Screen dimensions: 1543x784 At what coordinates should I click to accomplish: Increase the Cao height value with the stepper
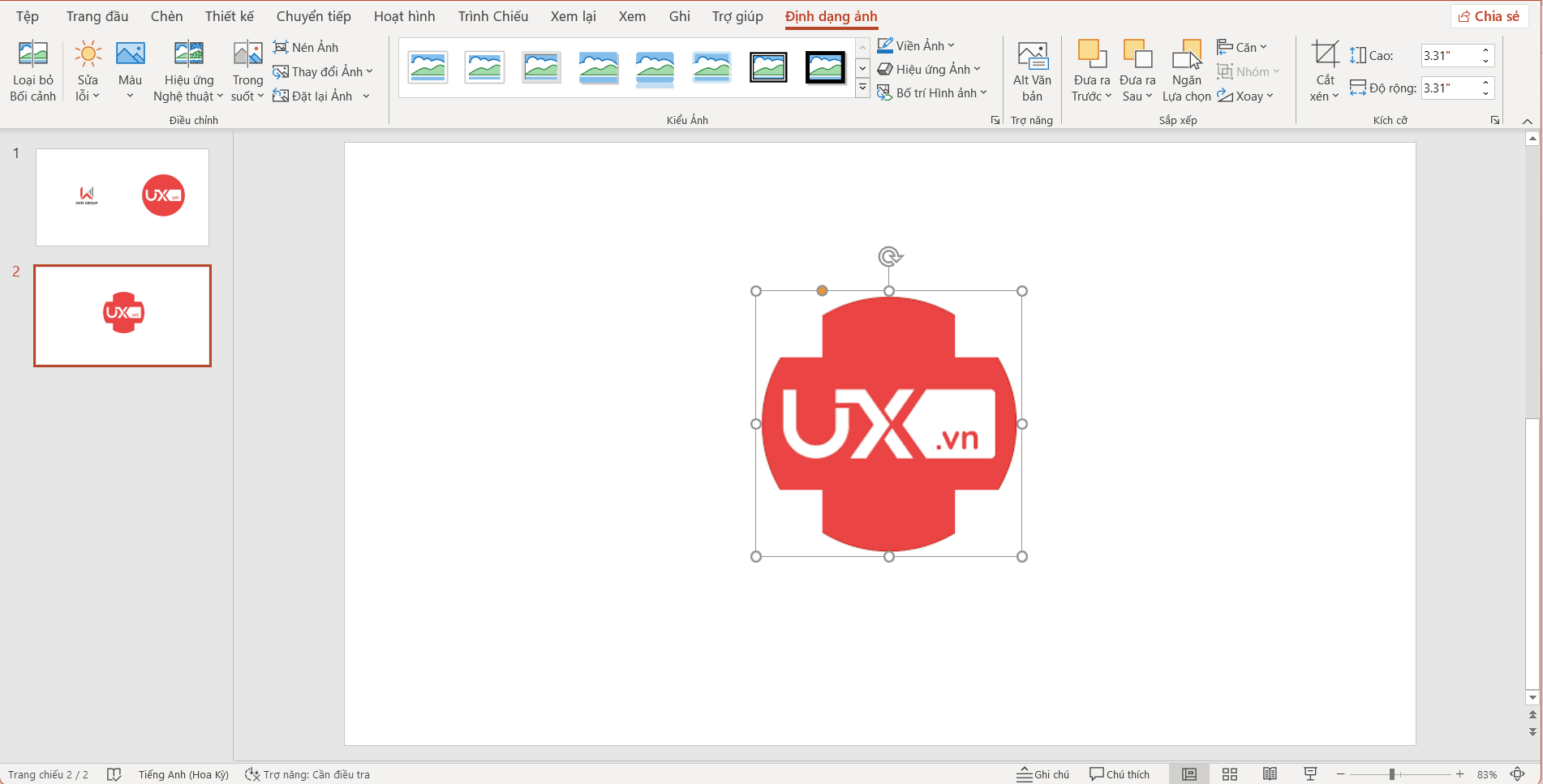(1486, 50)
